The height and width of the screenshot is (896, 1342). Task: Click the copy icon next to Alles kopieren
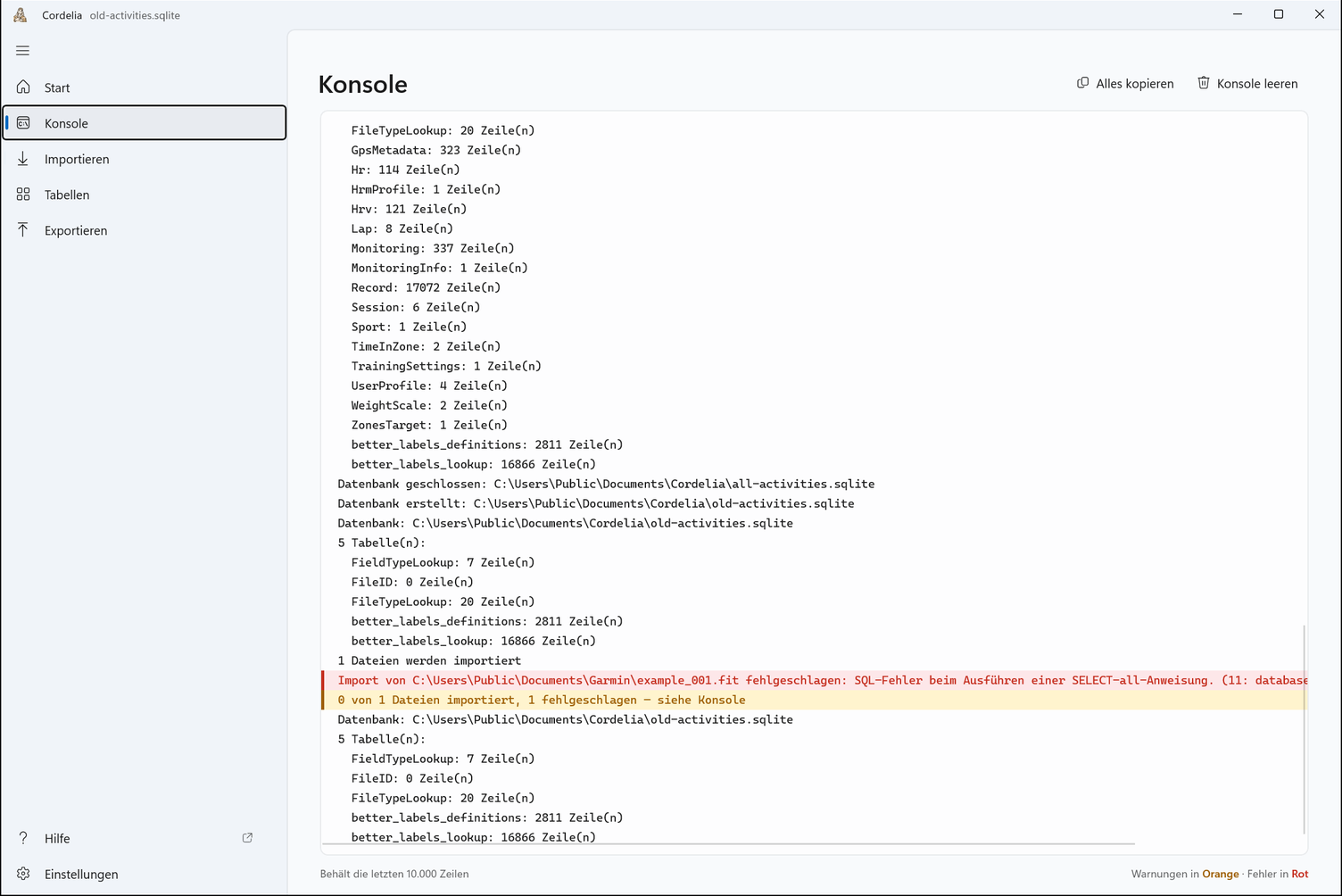pos(1082,83)
